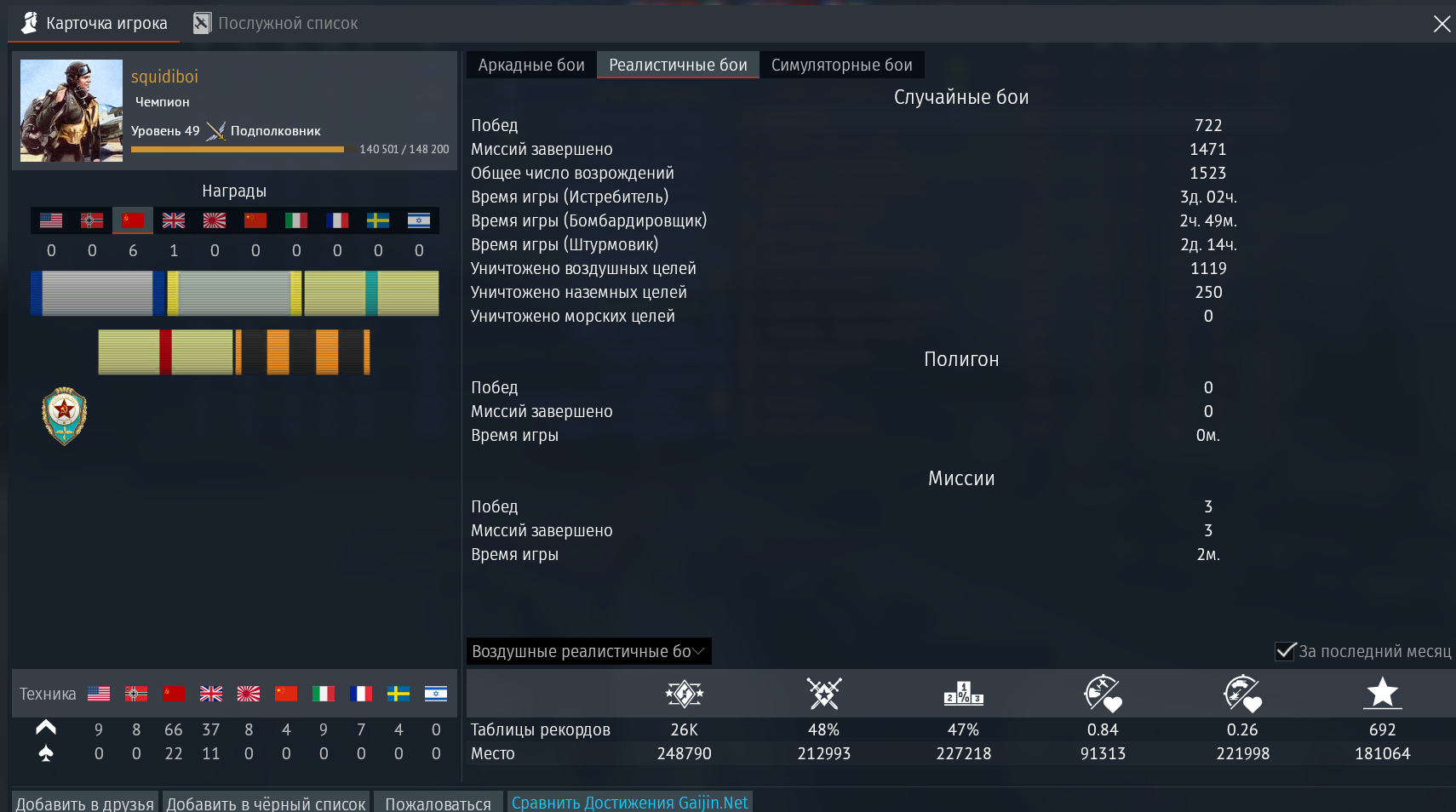This screenshot has height=812, width=1456.
Task: Click Sweden flag in Техника row
Action: tap(398, 694)
